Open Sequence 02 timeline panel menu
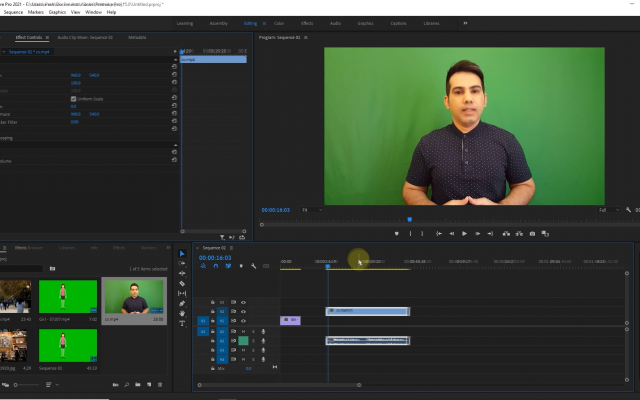 pos(231,248)
